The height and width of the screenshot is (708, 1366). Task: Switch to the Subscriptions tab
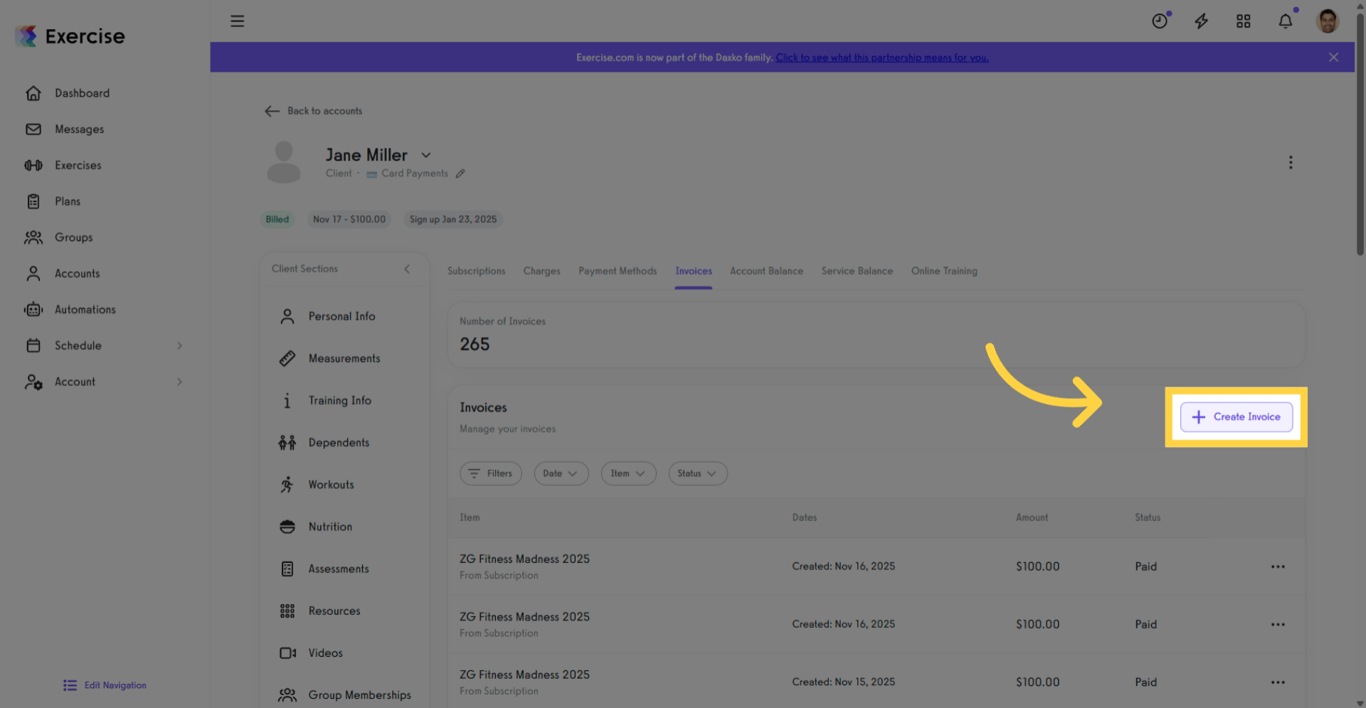tap(476, 270)
